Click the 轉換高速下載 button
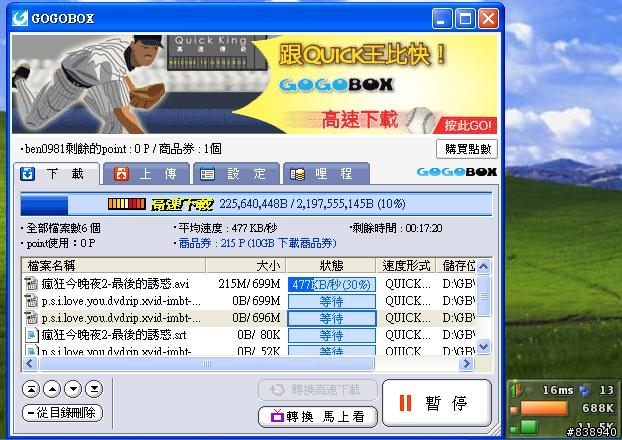This screenshot has width=622, height=440. (x=318, y=390)
